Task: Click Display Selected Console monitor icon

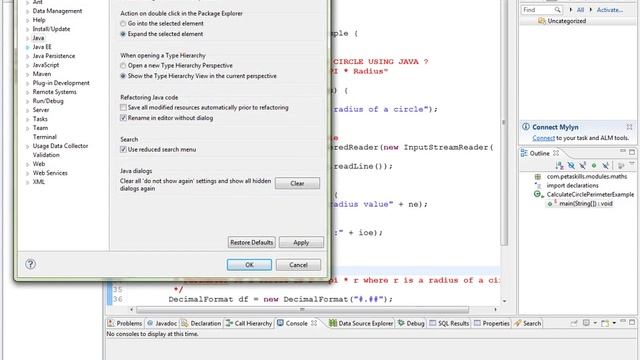Action: pyautogui.click(x=586, y=323)
